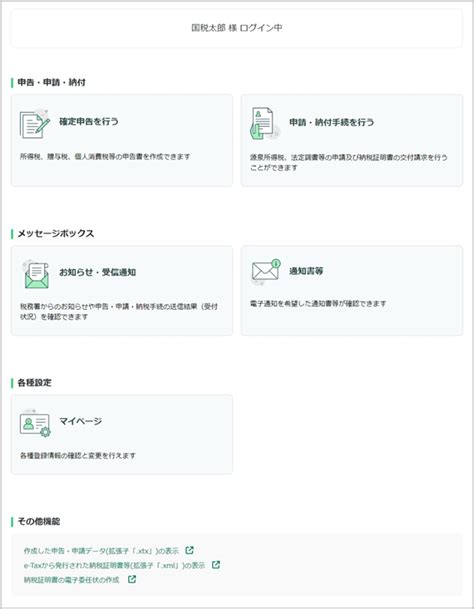
Task: Click external-link icon beside .xml certificate link
Action: pos(216,565)
